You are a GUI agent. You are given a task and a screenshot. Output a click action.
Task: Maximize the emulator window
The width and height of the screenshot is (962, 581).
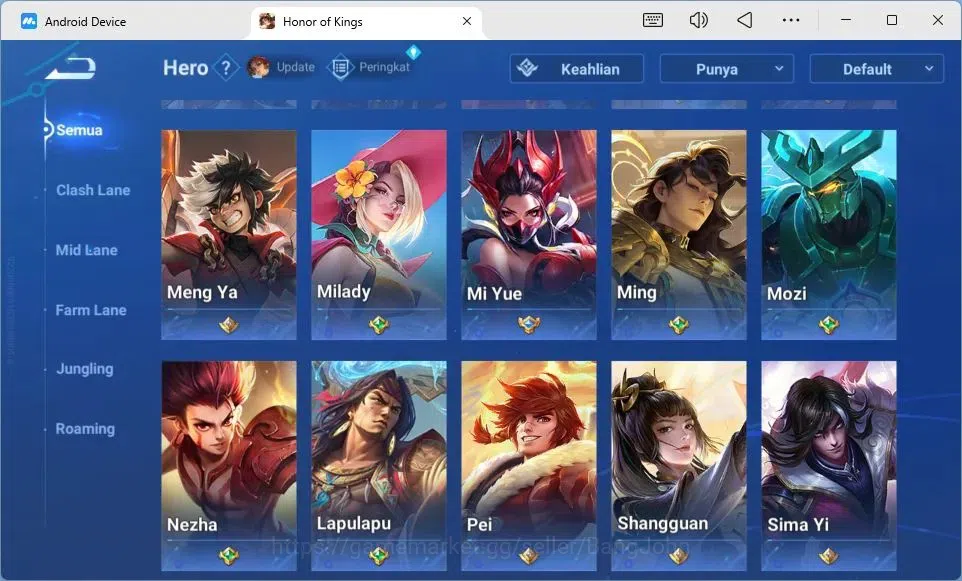point(891,20)
